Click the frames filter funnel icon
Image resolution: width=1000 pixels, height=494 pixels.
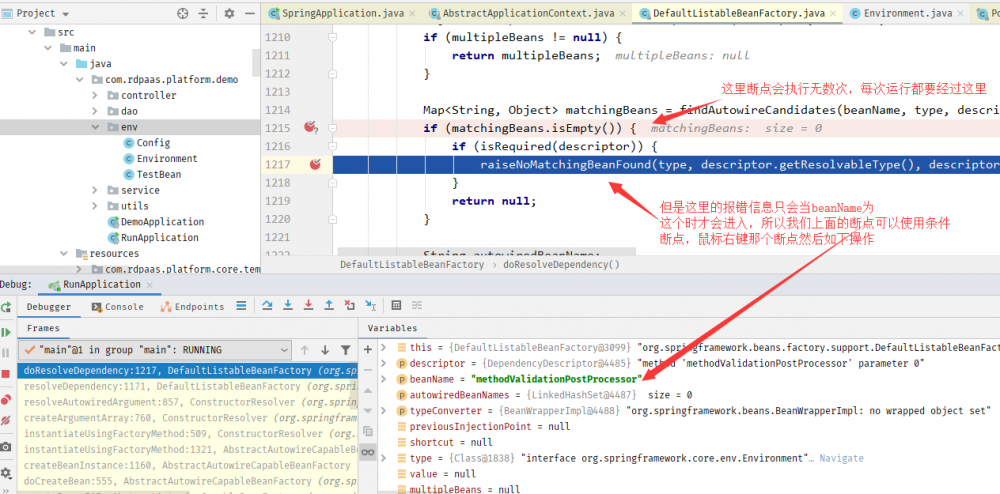[x=345, y=350]
